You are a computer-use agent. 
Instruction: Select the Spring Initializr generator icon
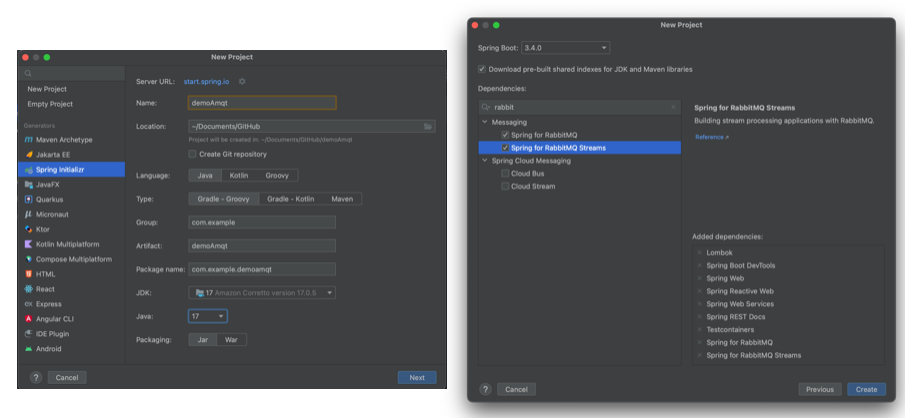29,170
